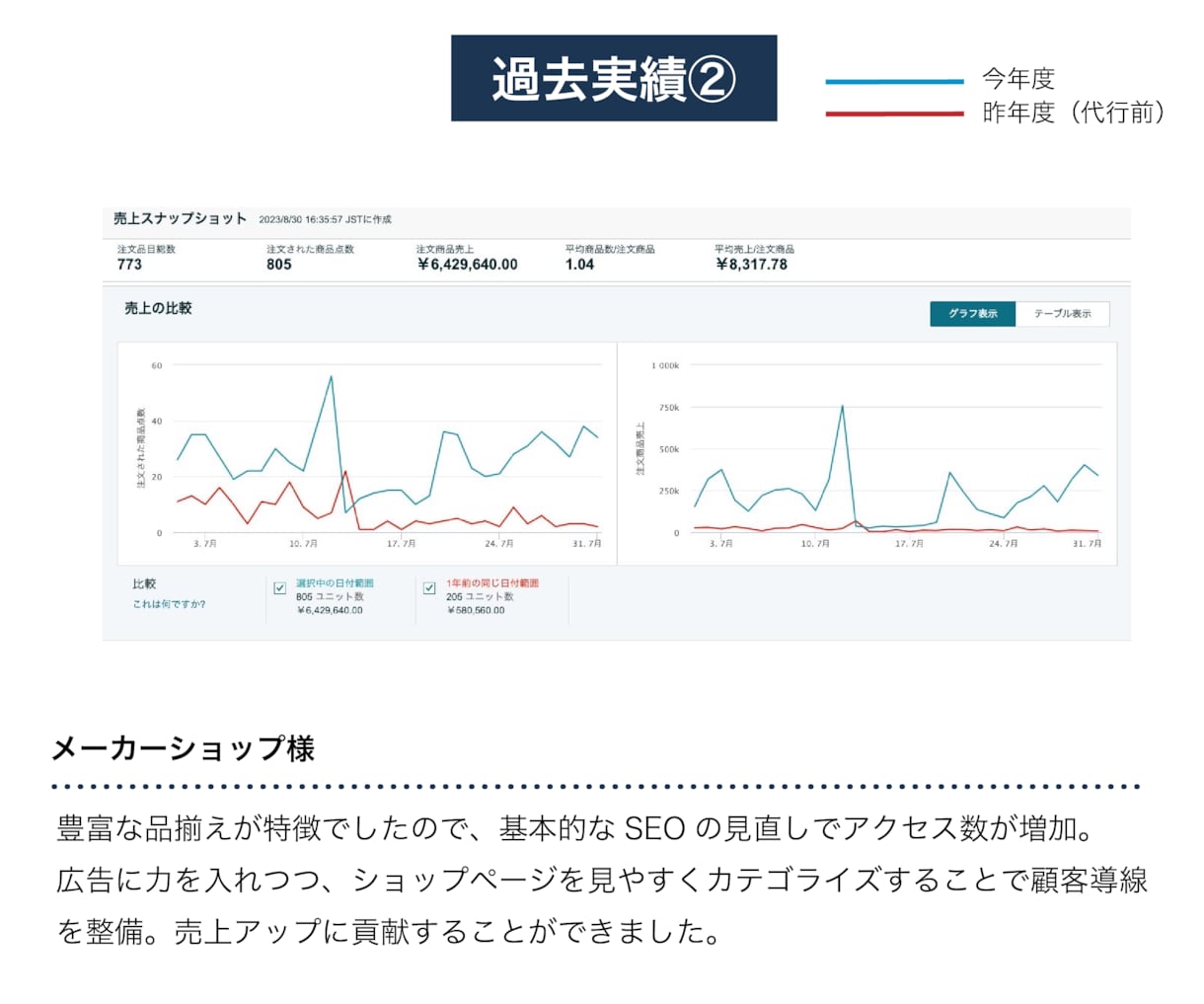Select the 平均商品数/注文商品 value 1.04

click(579, 265)
